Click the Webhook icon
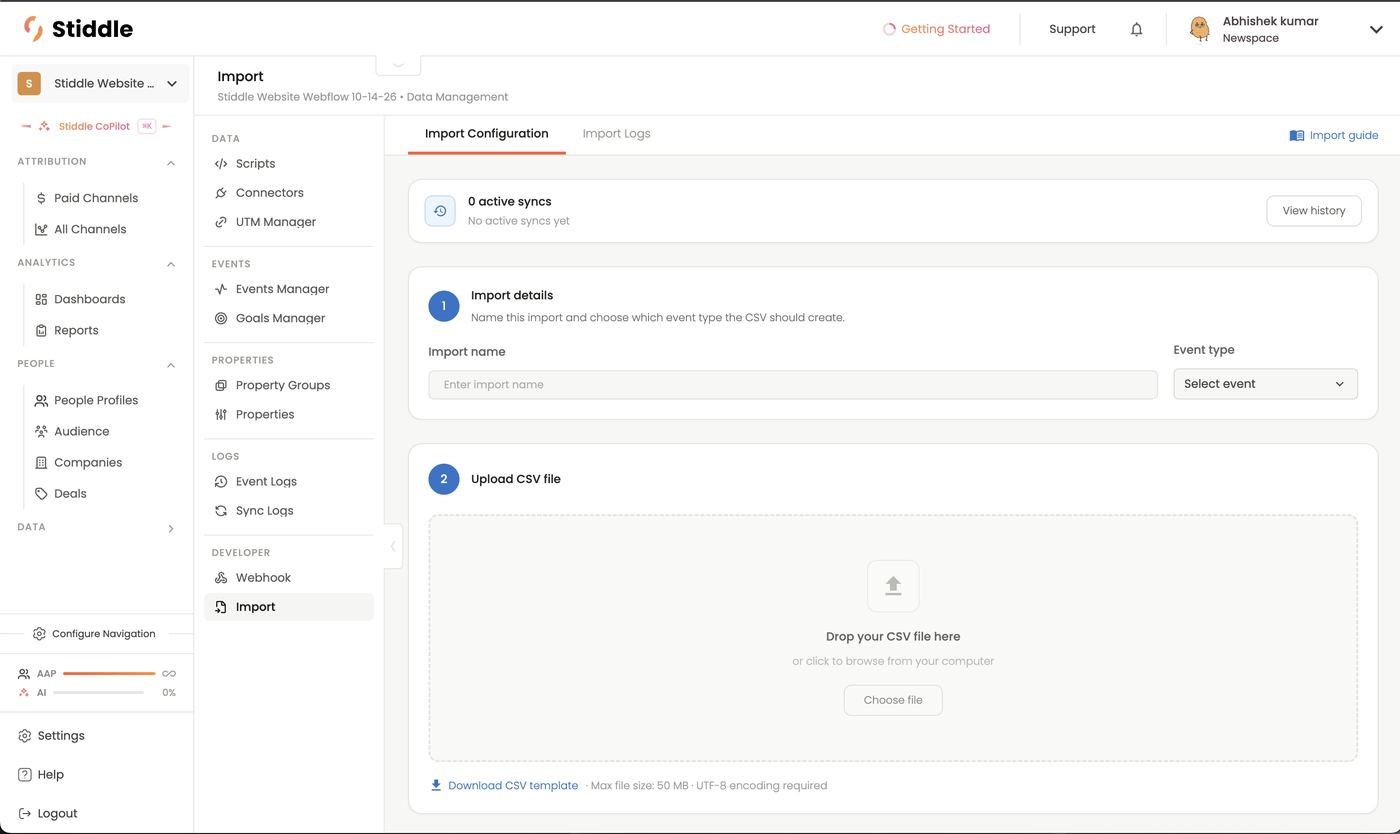The image size is (1400, 834). click(221, 578)
